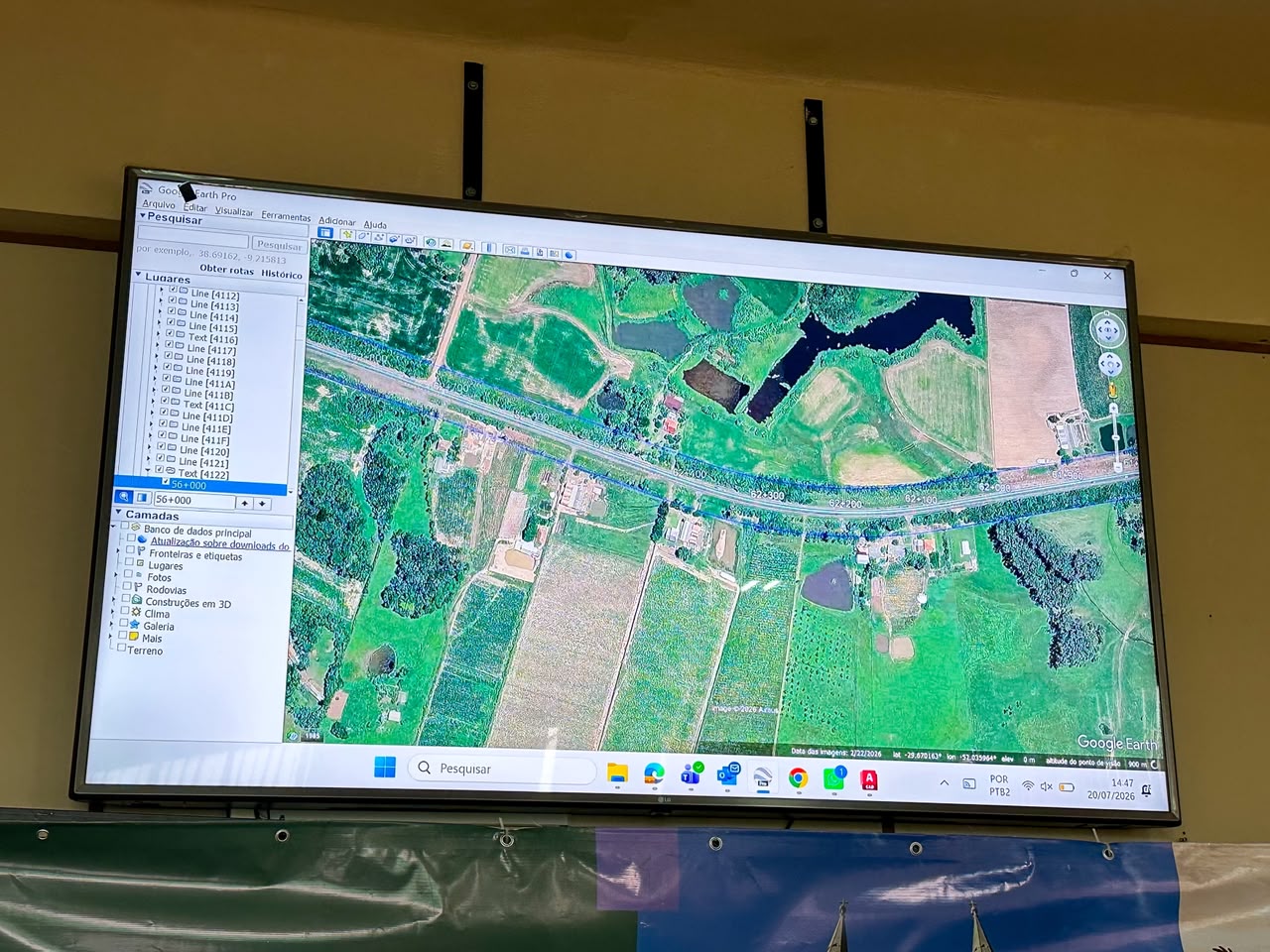Click the sunlight toolbar icon
The image size is (1270, 952).
click(445, 243)
